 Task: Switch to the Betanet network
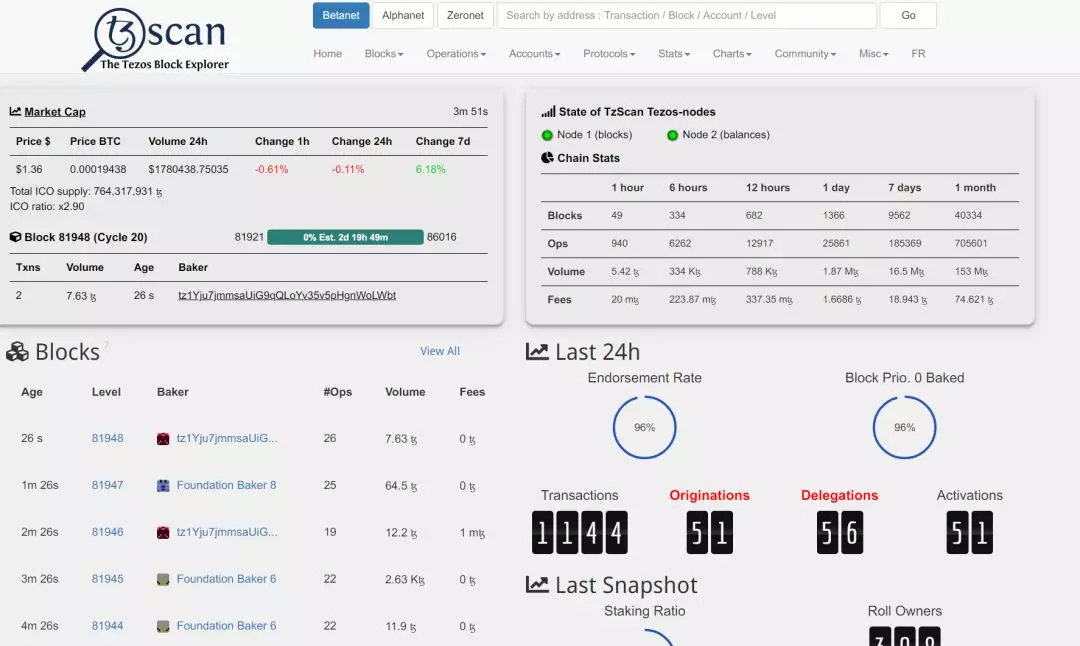click(341, 15)
